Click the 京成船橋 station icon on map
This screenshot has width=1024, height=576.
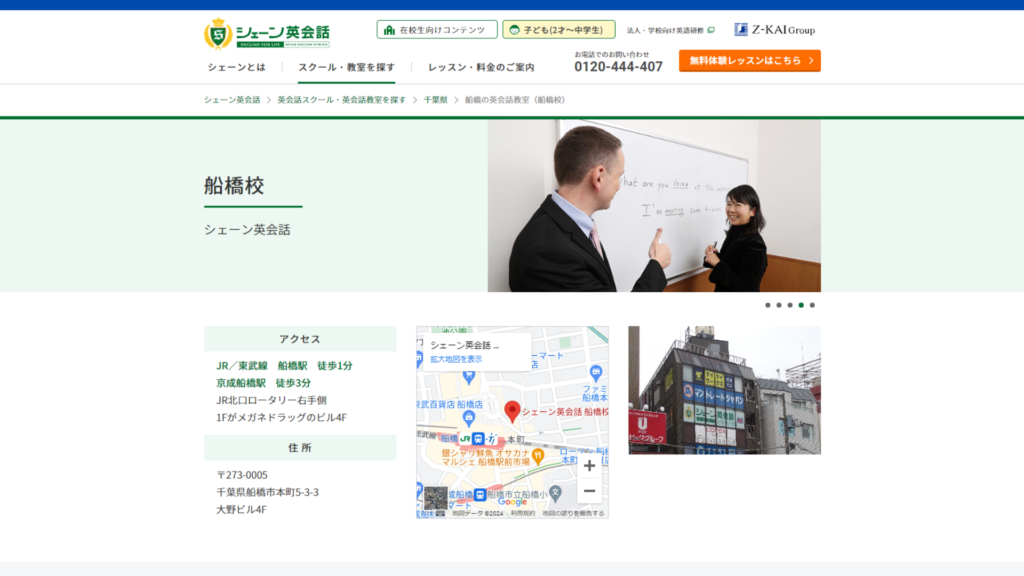(x=480, y=495)
